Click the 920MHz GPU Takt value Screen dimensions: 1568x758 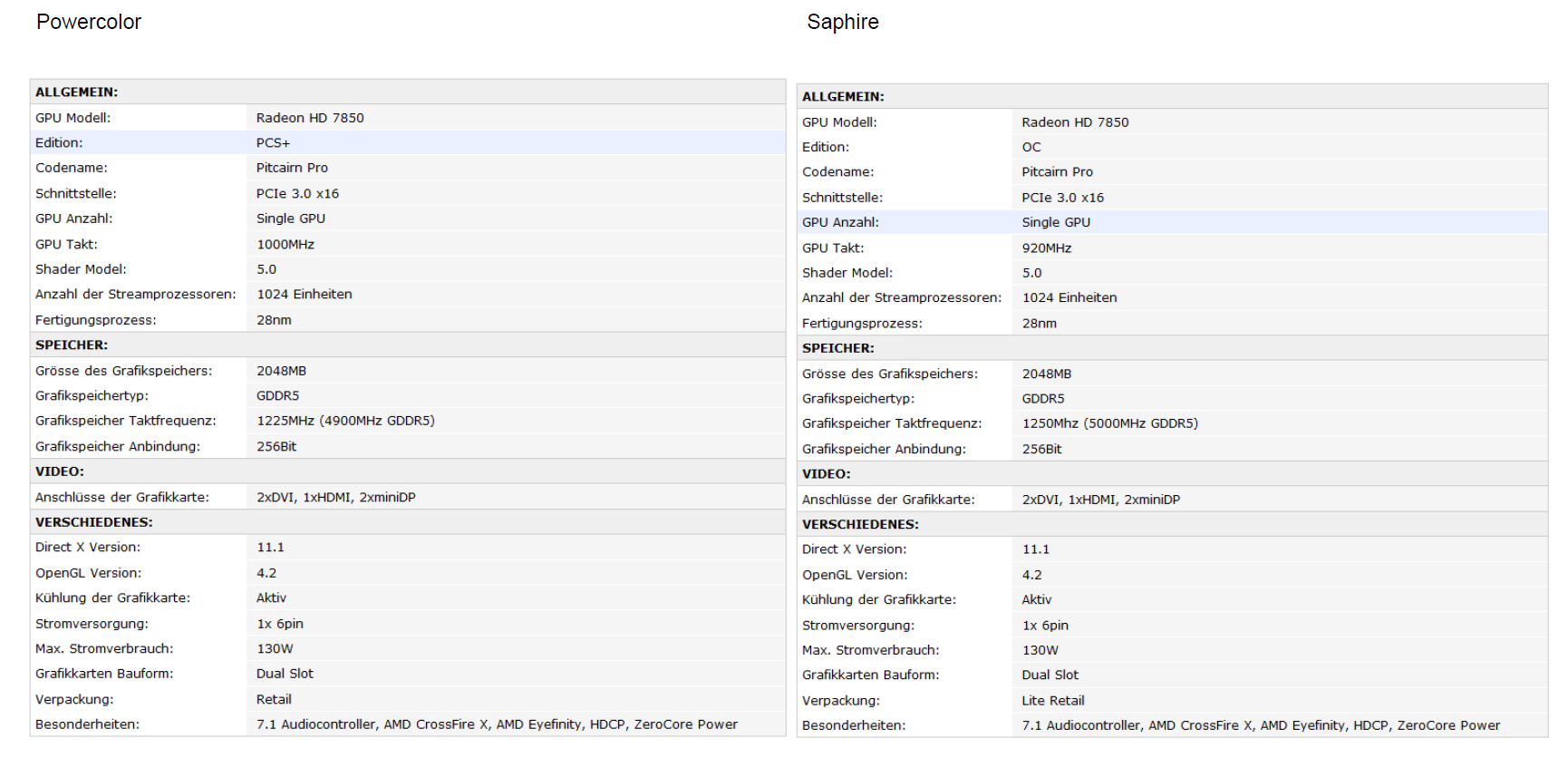[1046, 248]
